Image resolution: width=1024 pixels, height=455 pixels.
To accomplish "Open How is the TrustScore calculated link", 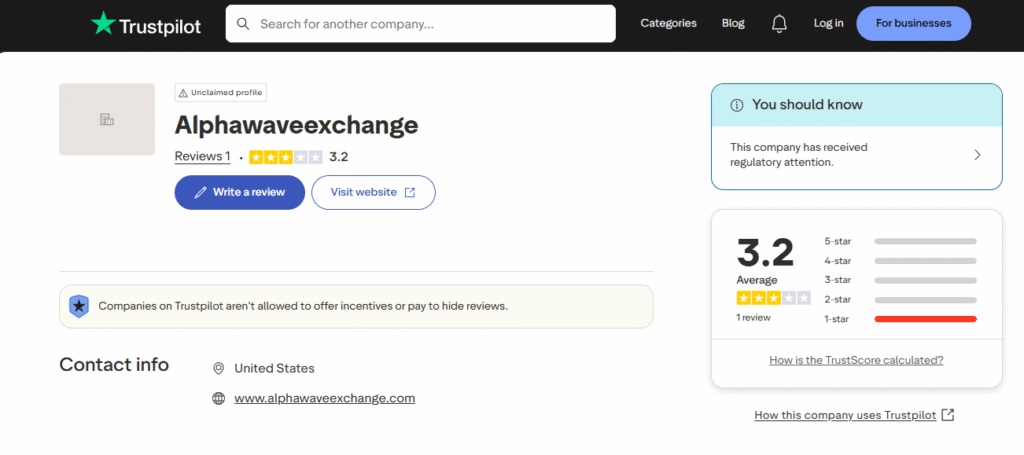I will click(856, 360).
